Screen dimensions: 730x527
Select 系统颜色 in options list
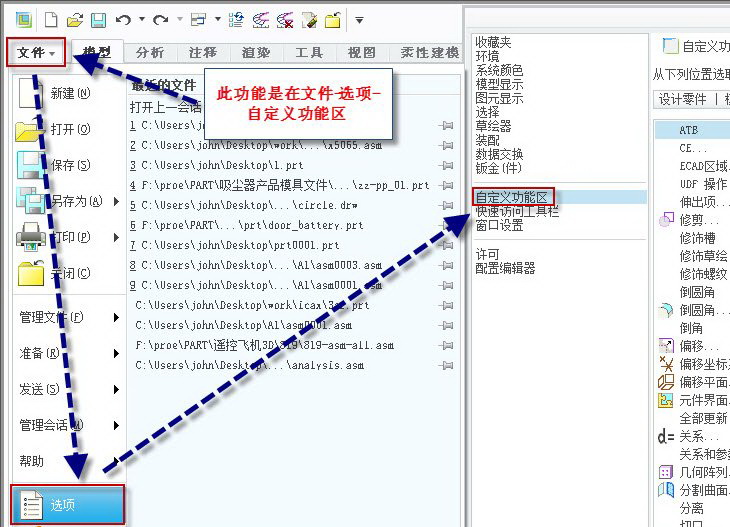[500, 70]
